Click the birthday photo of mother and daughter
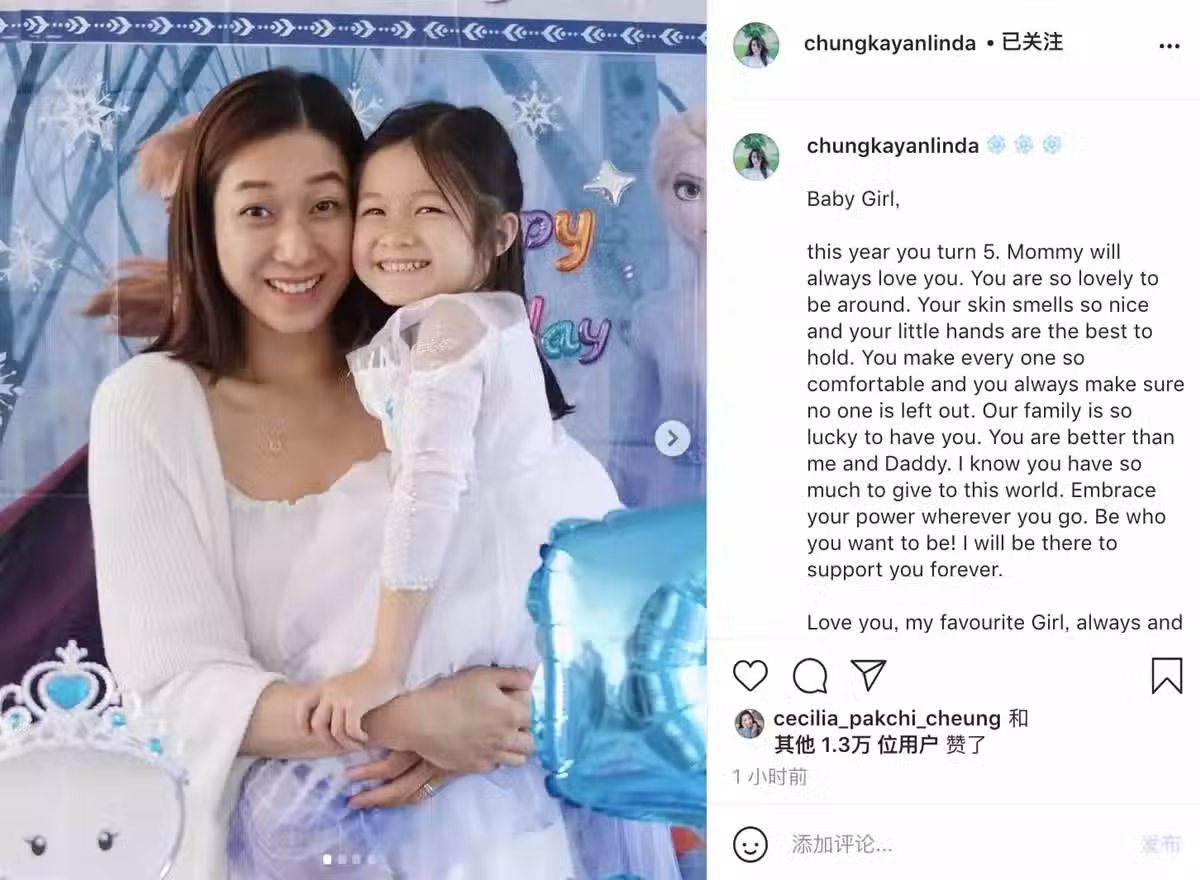 (x=353, y=440)
